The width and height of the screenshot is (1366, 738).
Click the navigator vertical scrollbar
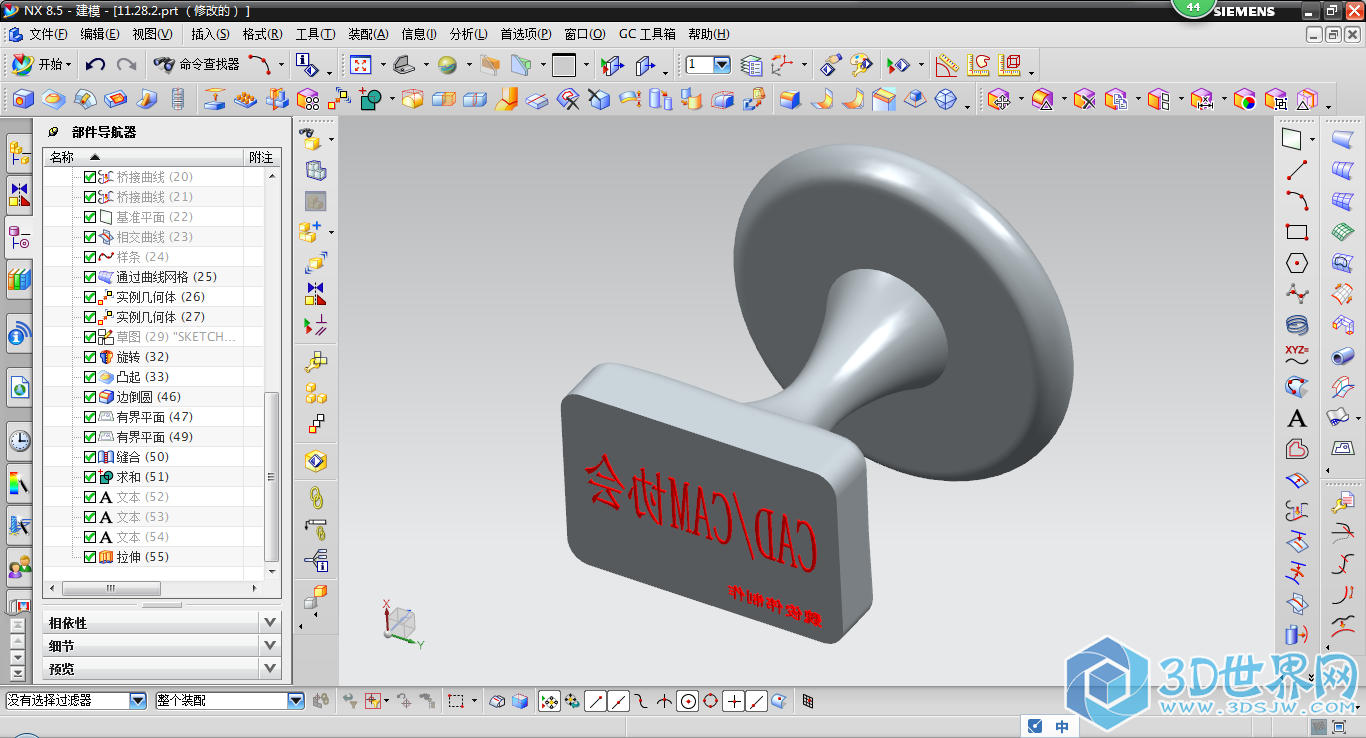click(x=272, y=477)
